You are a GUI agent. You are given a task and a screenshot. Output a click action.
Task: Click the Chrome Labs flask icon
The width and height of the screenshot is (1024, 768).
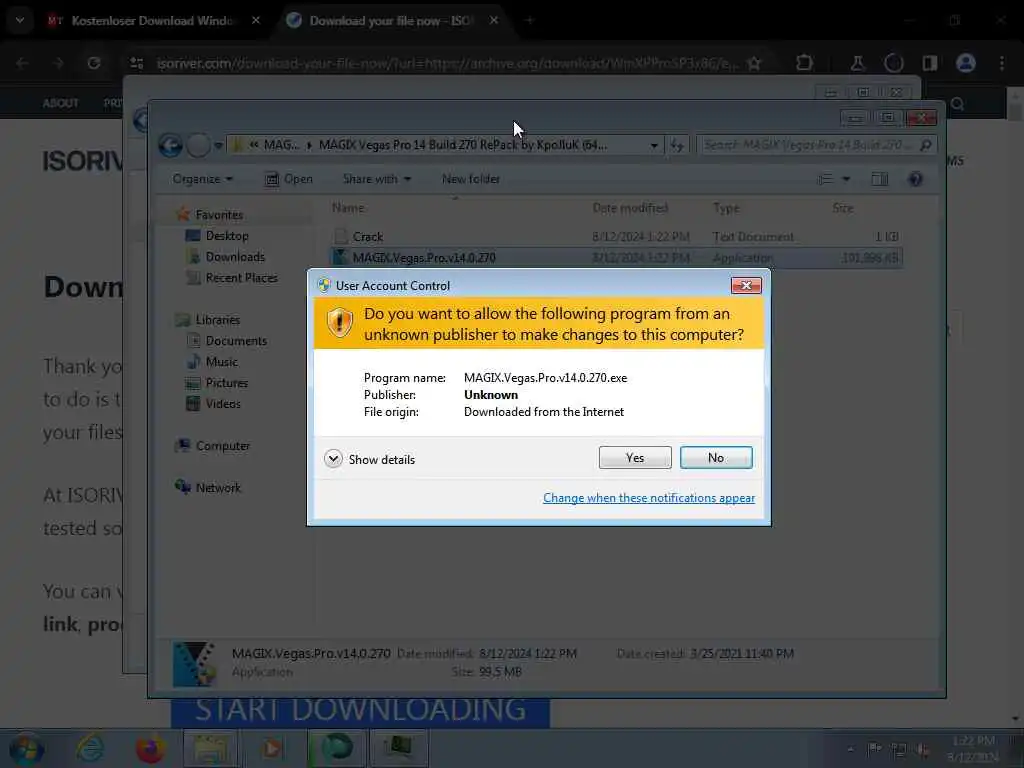[x=857, y=63]
